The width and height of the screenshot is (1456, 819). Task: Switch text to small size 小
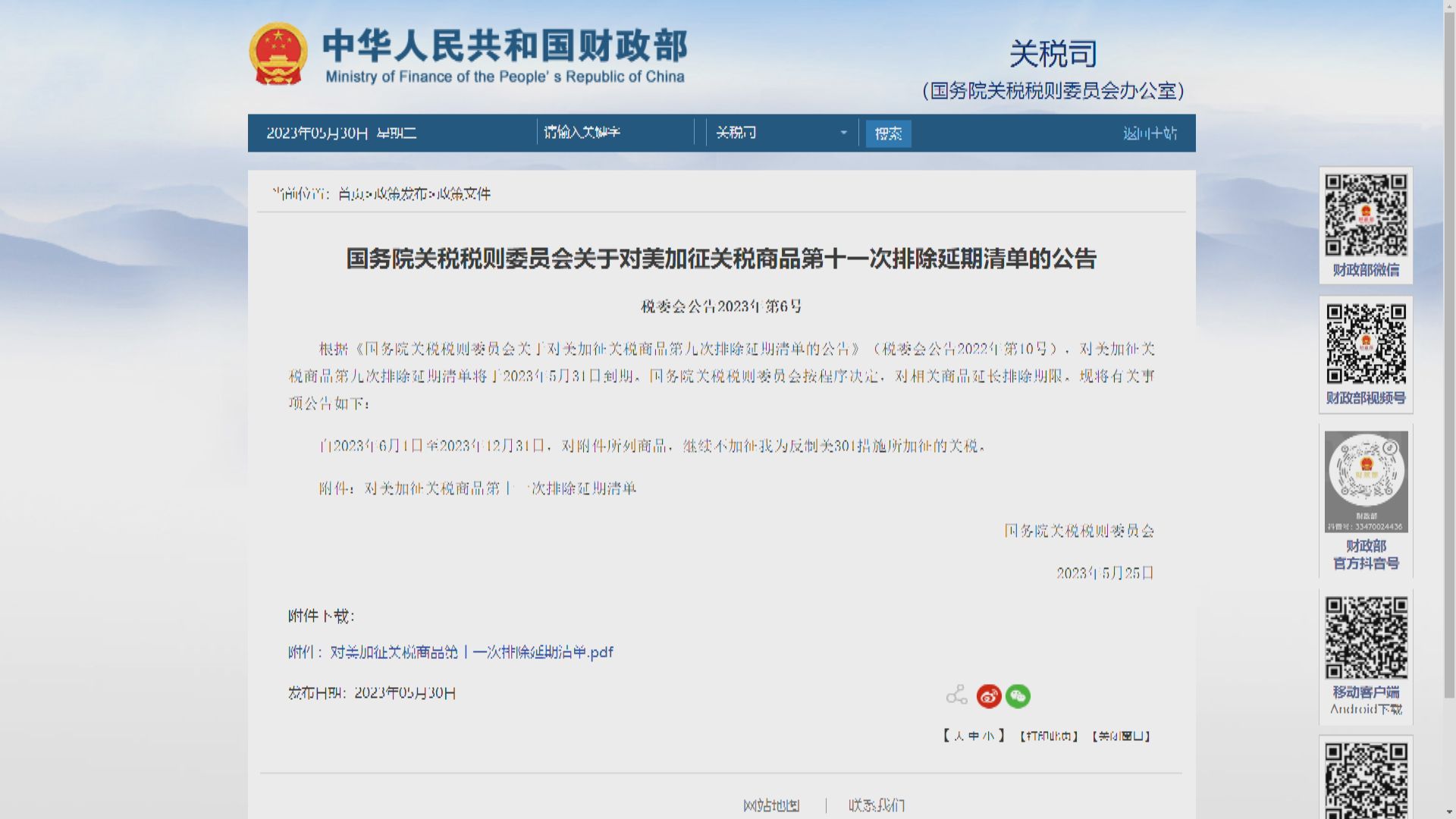pos(990,735)
